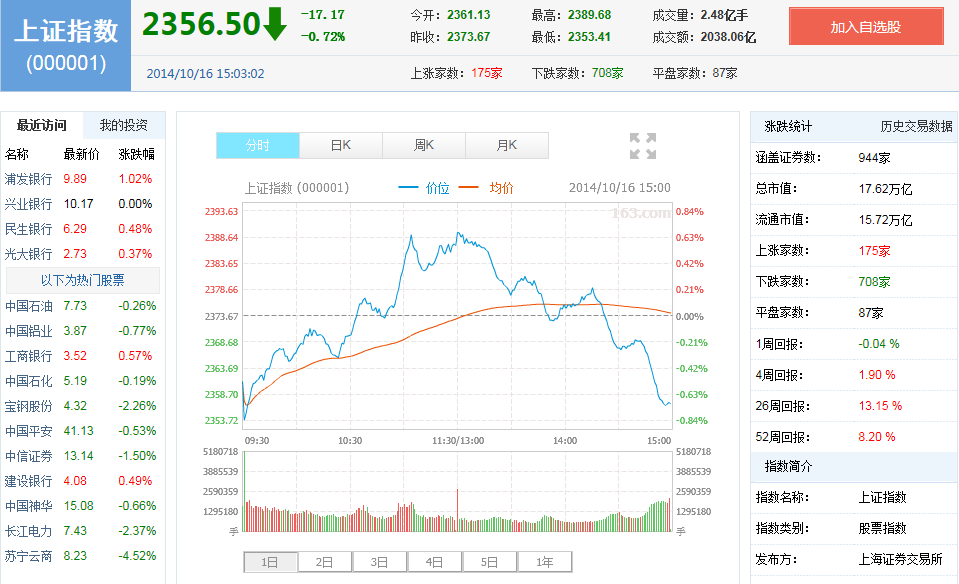
Task: Open 中国平安 stock link
Action: (28, 431)
